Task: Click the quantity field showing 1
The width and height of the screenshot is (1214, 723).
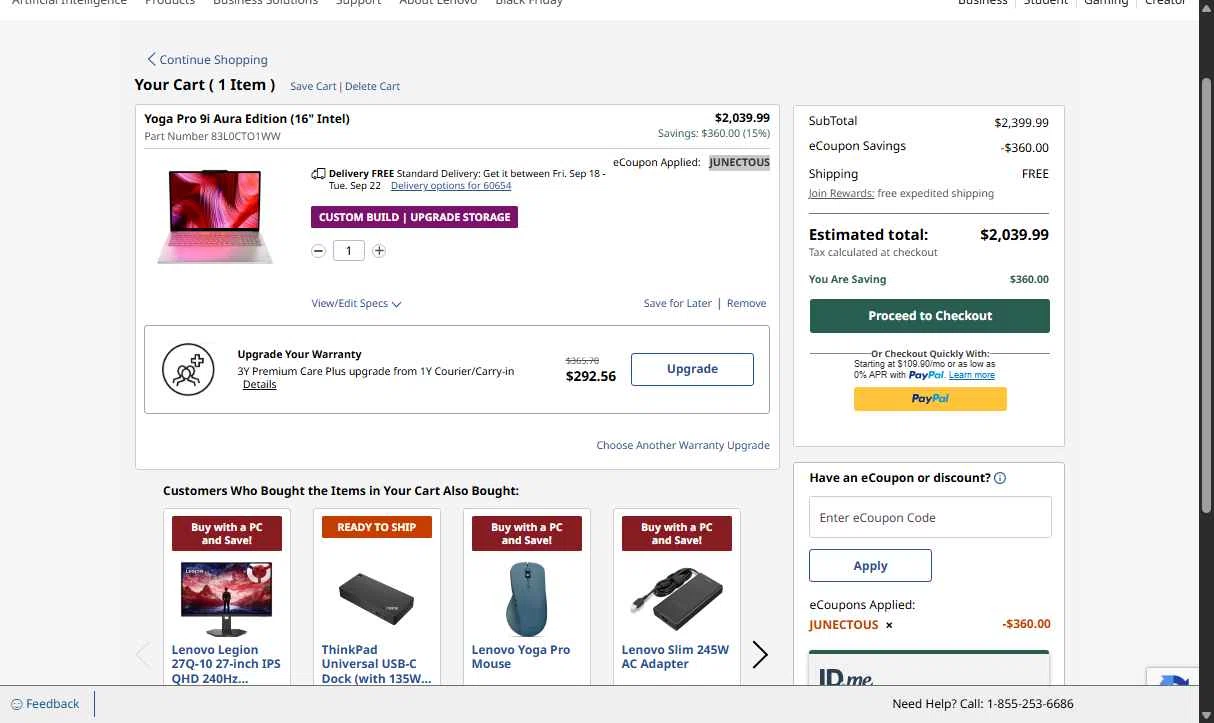Action: click(348, 251)
